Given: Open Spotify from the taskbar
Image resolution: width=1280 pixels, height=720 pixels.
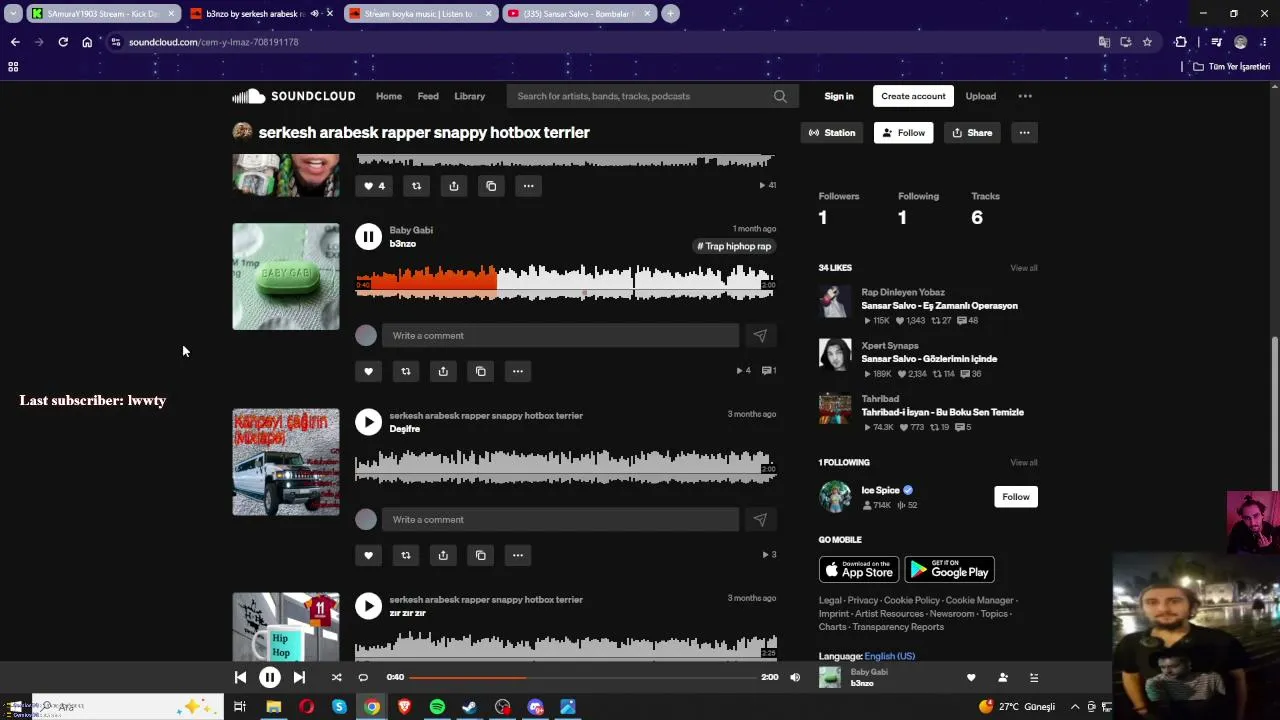Looking at the screenshot, I should point(437,707).
